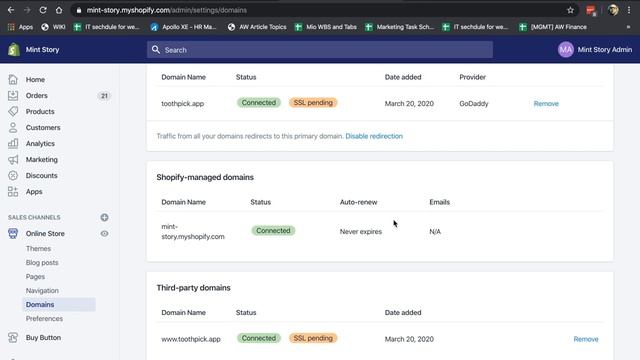Open the WIKI bookmark

[x=53, y=27]
